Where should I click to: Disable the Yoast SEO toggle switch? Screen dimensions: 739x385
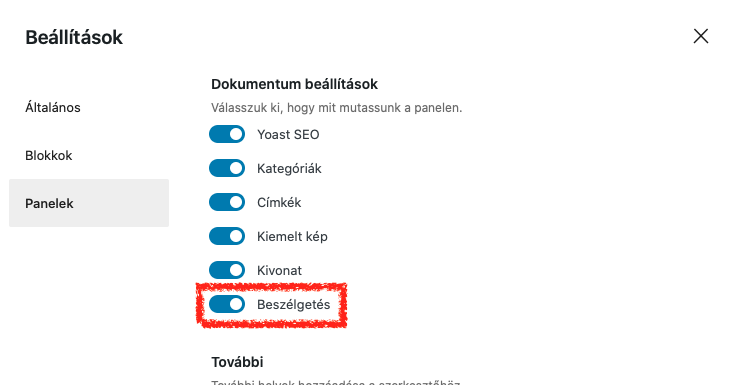(227, 134)
